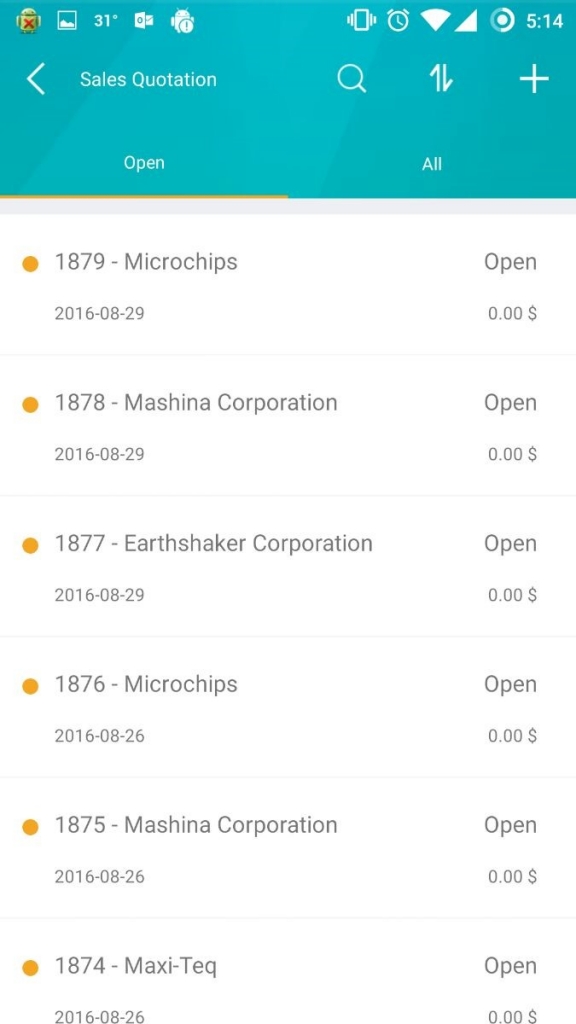
Task: Tap the vibrate mode status icon
Action: click(x=361, y=21)
